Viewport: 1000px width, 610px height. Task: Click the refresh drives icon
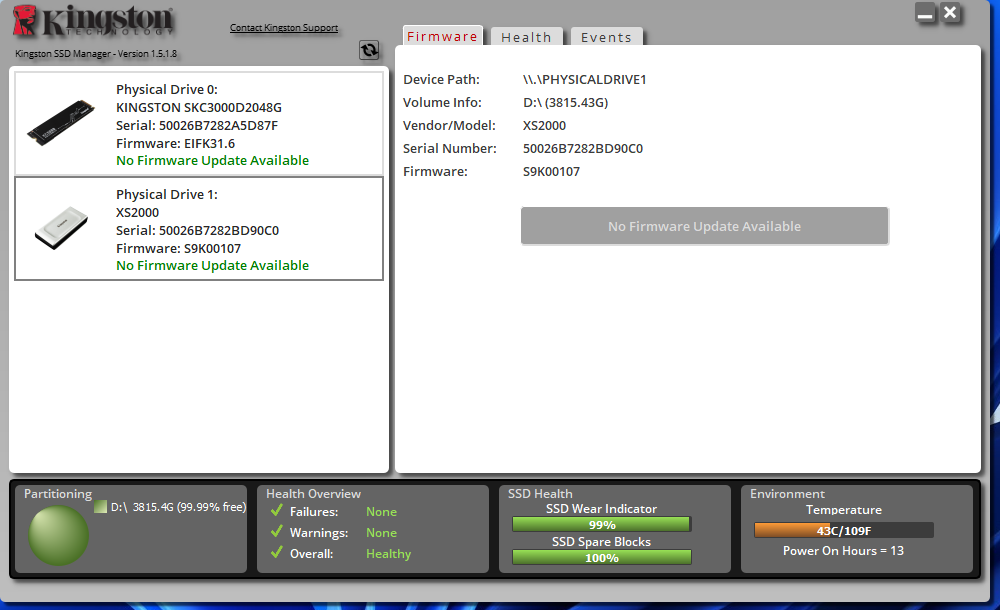(369, 50)
